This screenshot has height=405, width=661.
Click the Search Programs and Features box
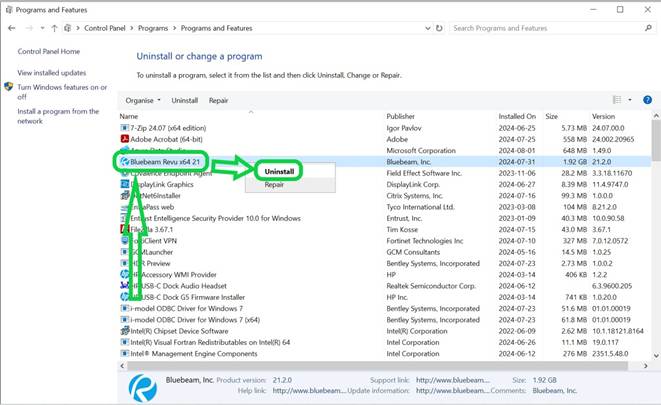click(546, 28)
